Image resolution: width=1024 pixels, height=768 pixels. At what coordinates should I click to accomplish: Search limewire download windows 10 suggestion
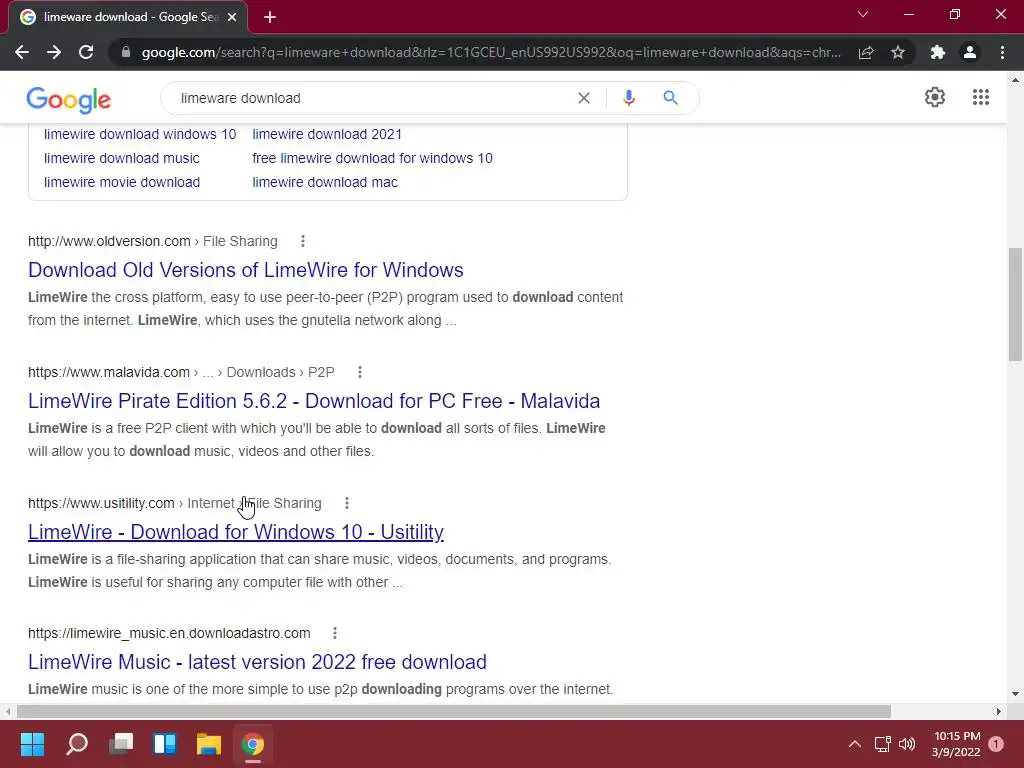coord(140,134)
